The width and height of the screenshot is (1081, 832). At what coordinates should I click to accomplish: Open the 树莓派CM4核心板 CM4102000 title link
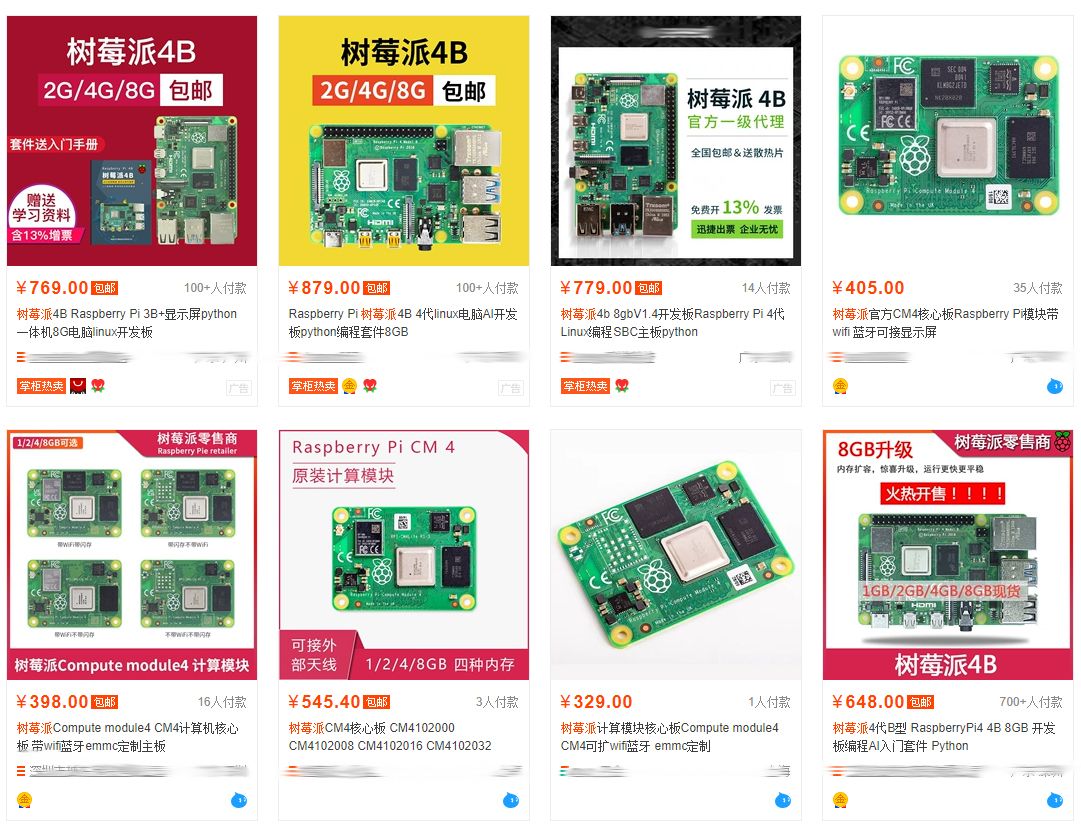[x=390, y=737]
